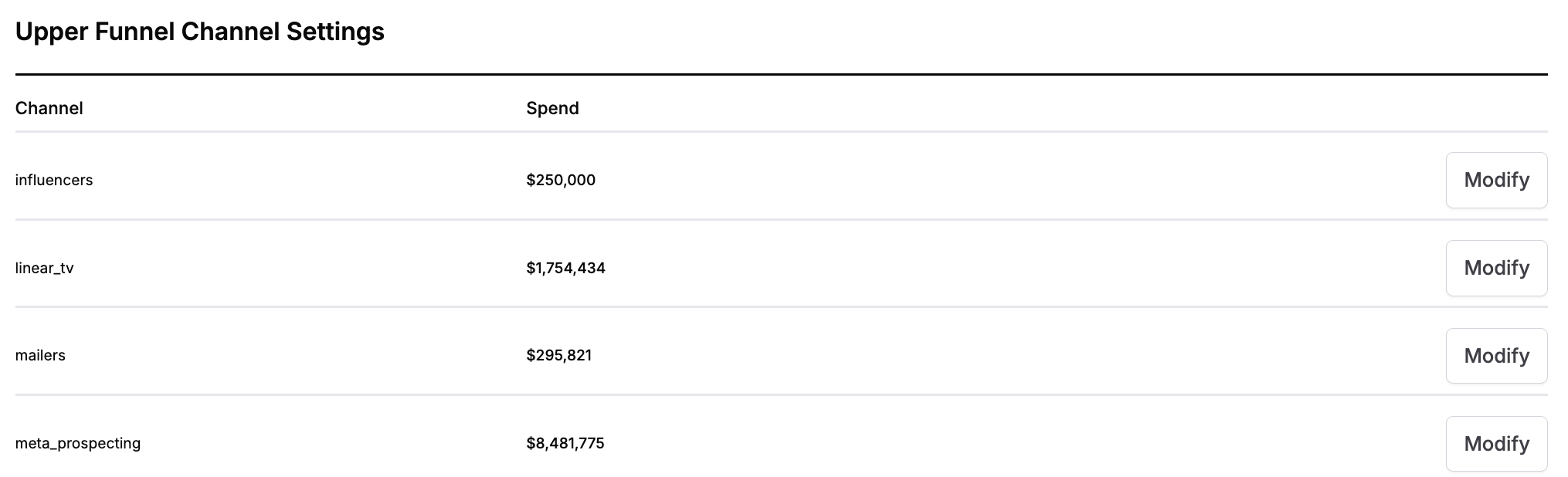Viewport: 1568px width, 477px height.
Task: Click the $250,000 spend value
Action: (561, 180)
